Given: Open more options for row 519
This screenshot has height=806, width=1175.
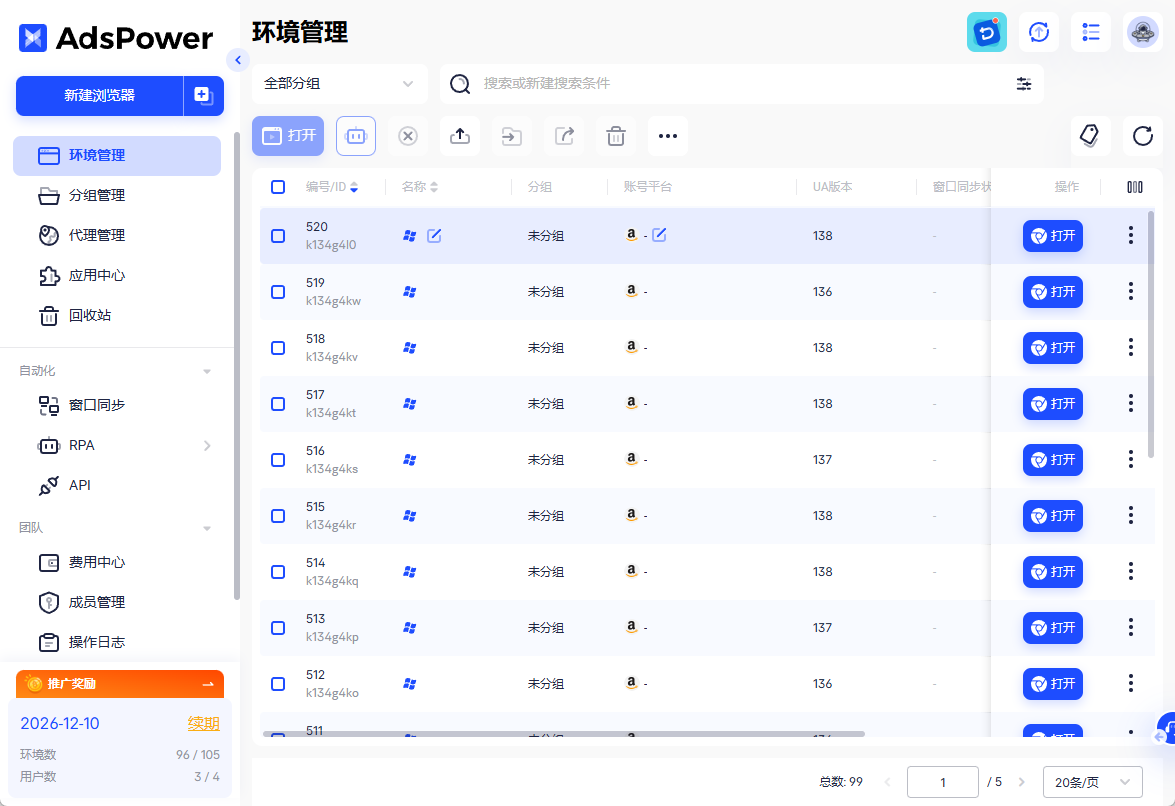Looking at the screenshot, I should [x=1130, y=291].
